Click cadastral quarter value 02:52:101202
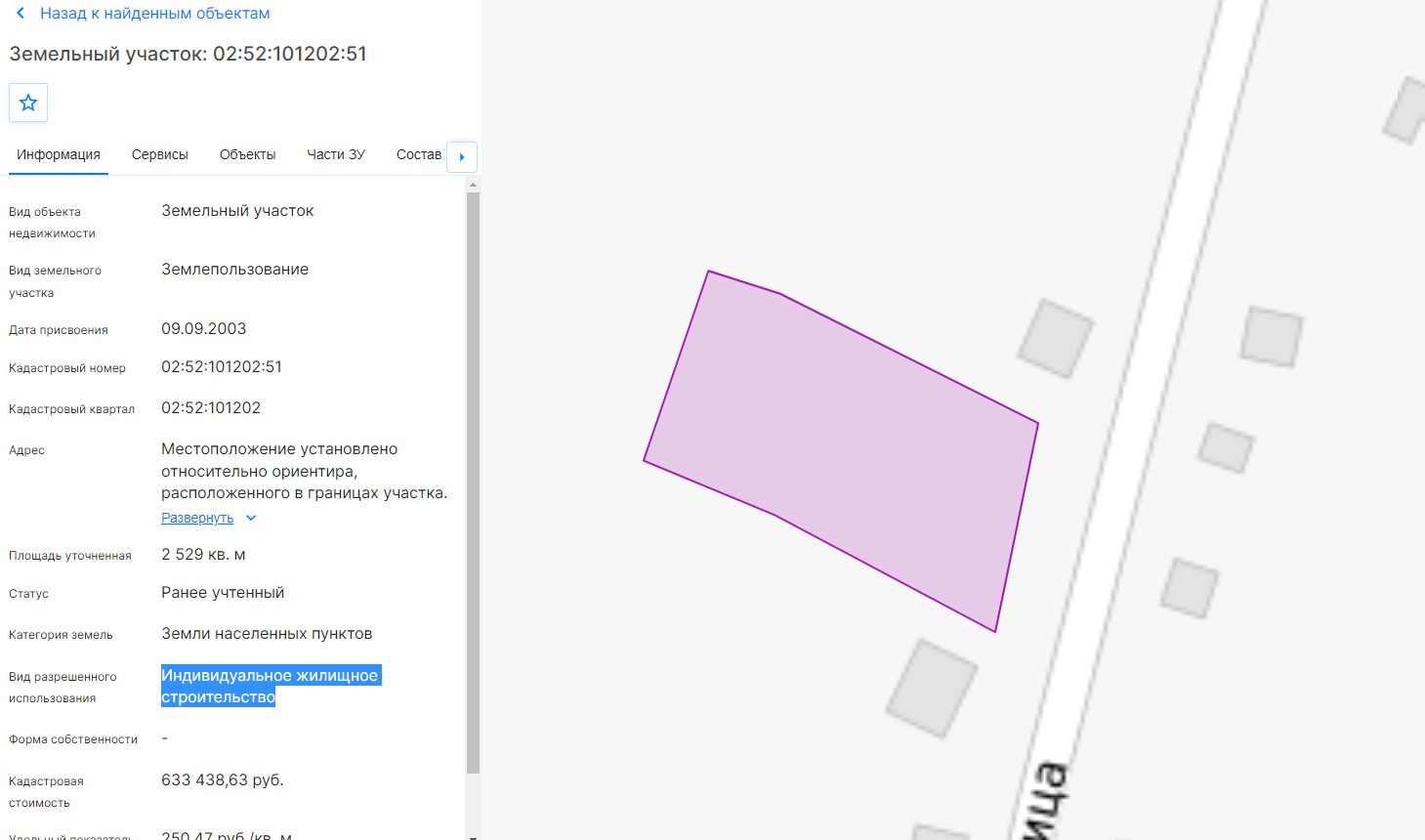Image resolution: width=1425 pixels, height=840 pixels. pos(211,408)
